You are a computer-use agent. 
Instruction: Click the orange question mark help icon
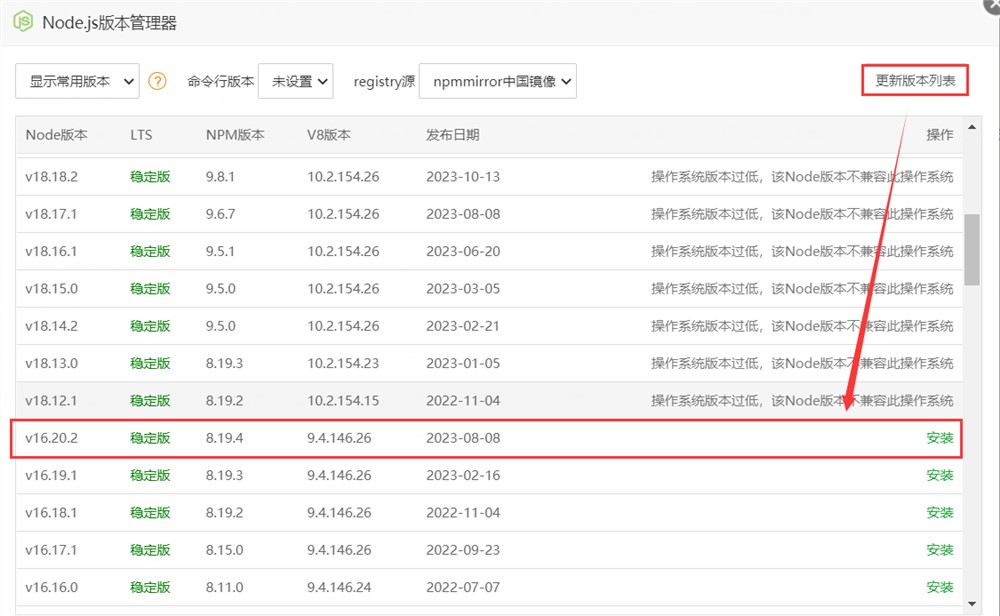coord(157,82)
